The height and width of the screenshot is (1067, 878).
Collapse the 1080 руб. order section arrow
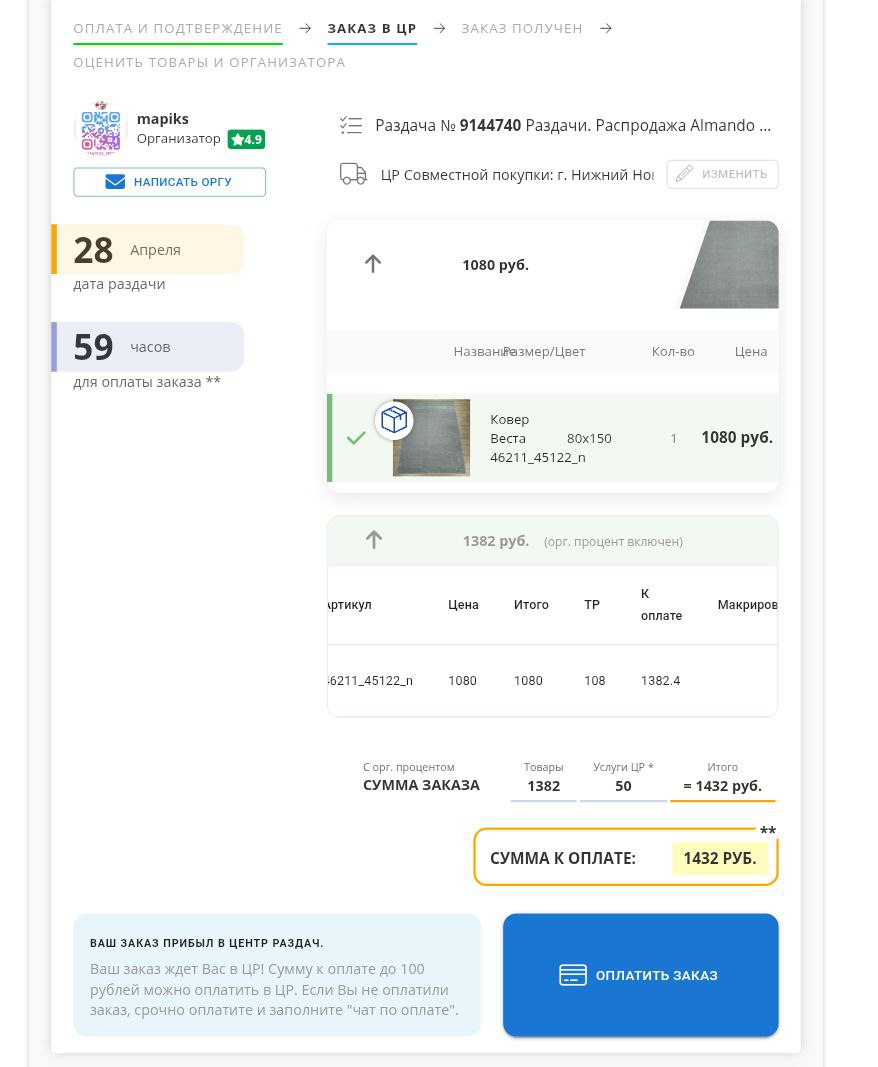[x=373, y=264]
